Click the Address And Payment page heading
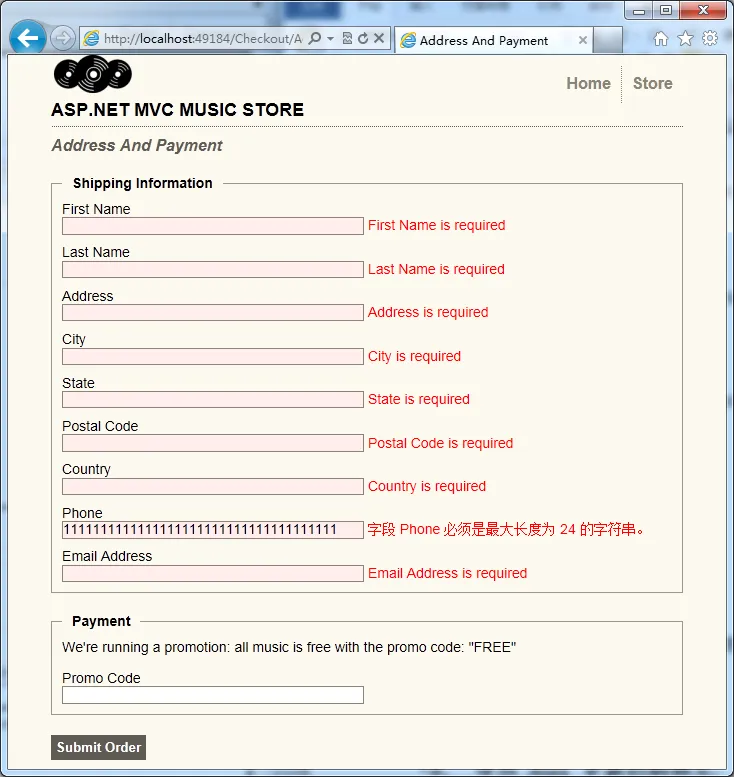This screenshot has width=734, height=777. pos(137,146)
